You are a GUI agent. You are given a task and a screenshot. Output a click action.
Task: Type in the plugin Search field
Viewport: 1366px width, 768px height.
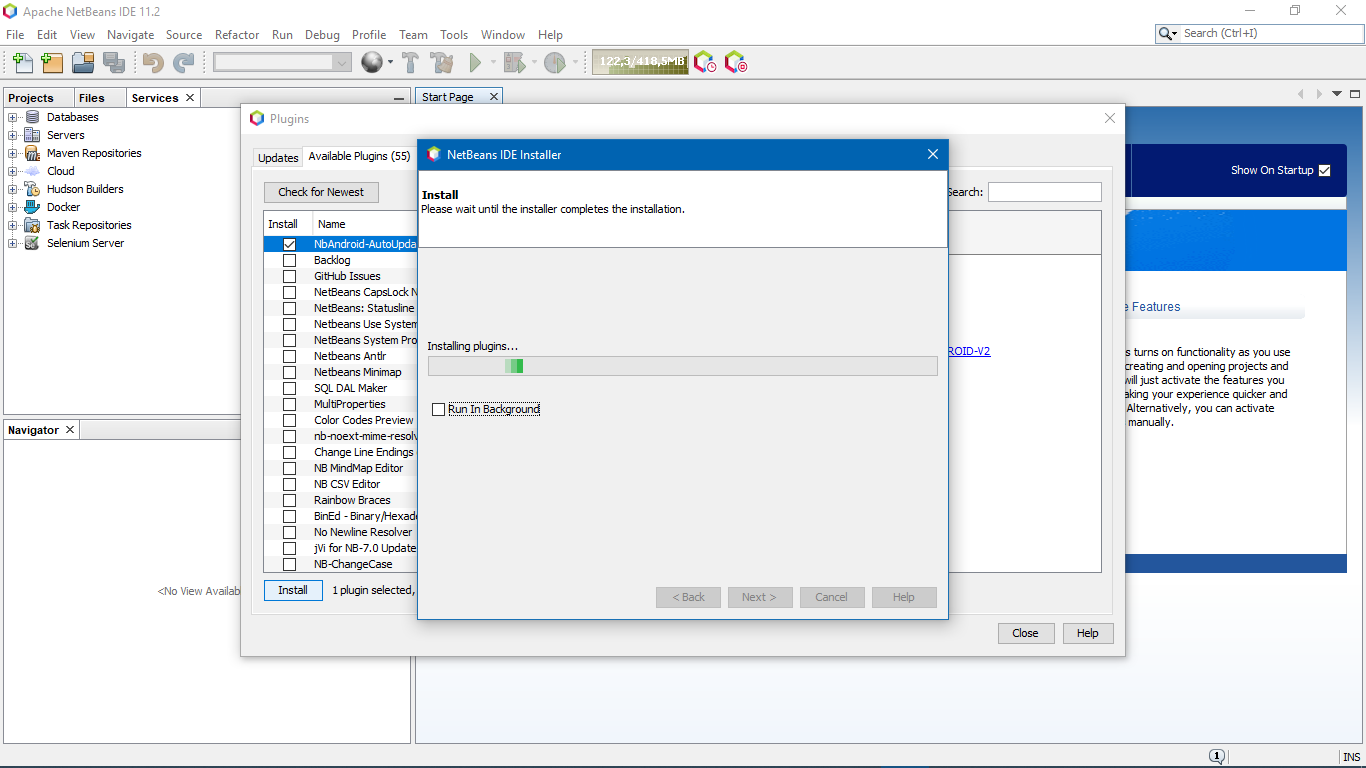tap(1044, 191)
